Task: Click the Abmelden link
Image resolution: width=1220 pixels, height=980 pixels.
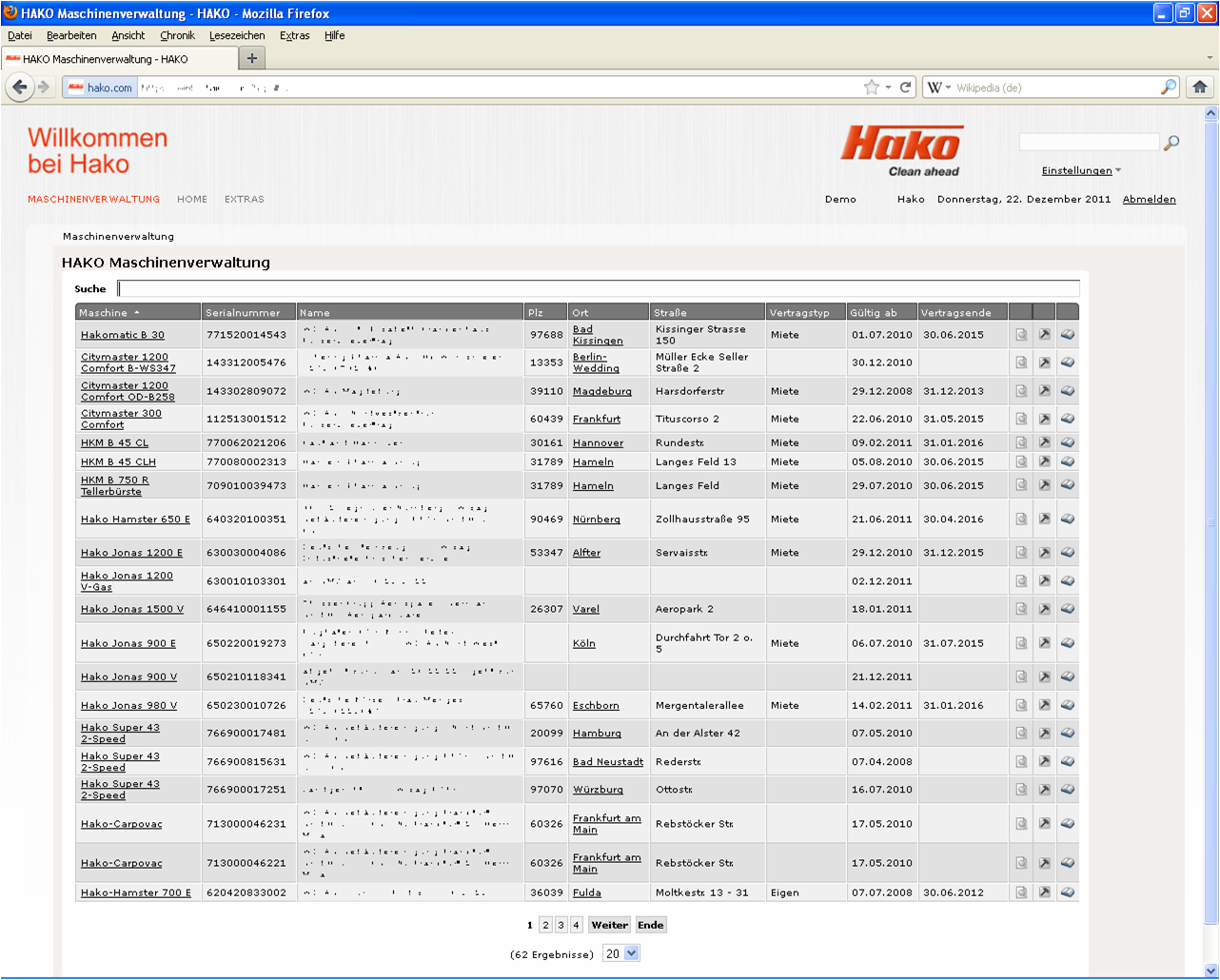Action: (x=1150, y=200)
